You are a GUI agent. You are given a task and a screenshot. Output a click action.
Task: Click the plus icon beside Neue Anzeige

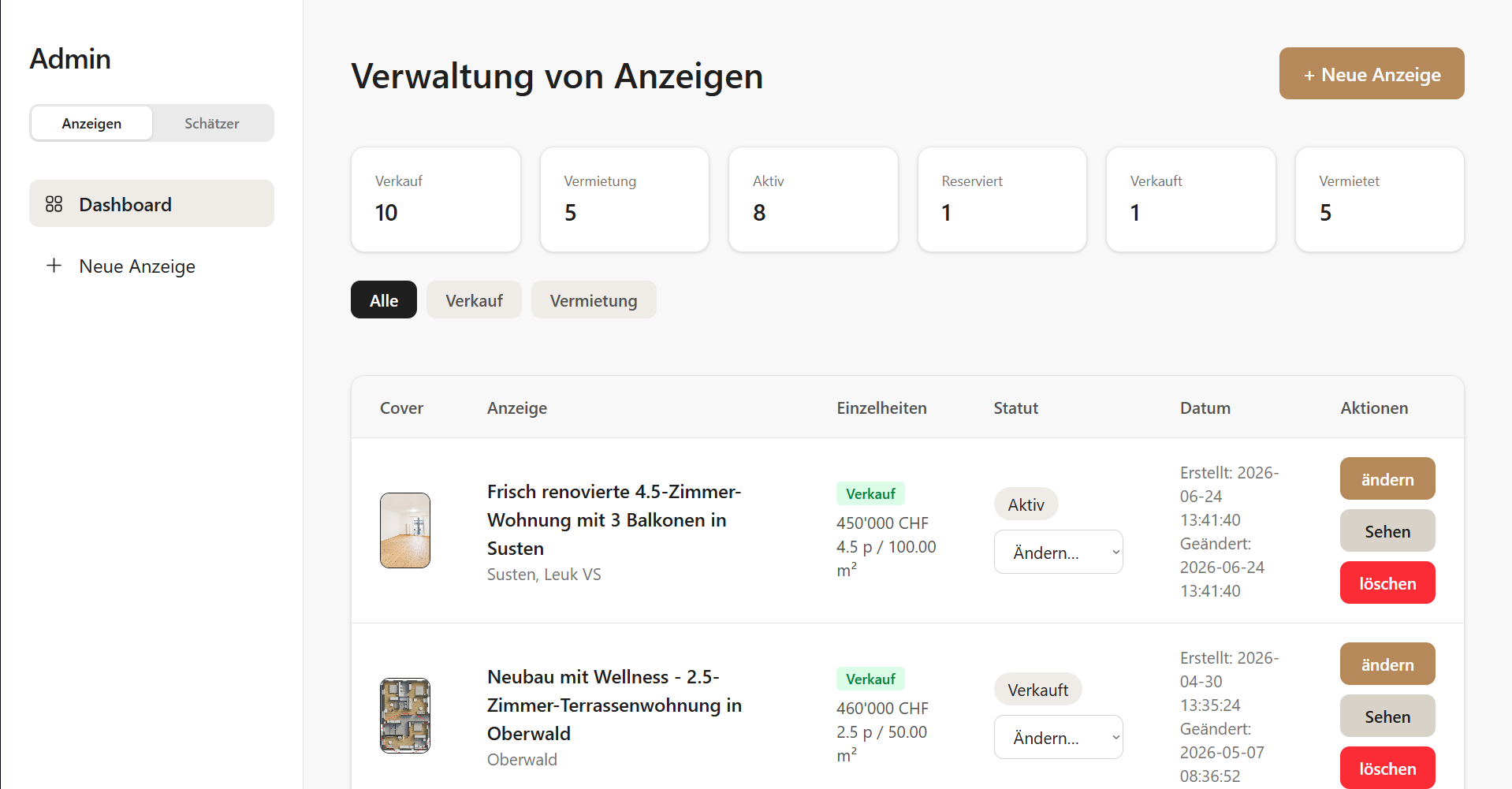click(54, 266)
